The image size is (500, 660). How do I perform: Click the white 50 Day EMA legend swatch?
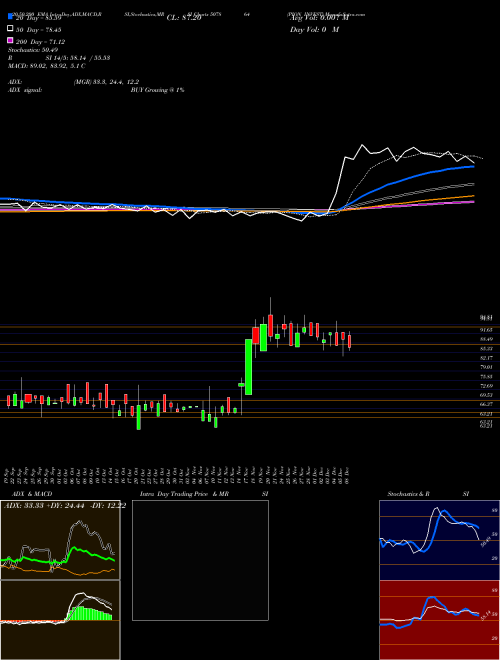click(x=10, y=29)
